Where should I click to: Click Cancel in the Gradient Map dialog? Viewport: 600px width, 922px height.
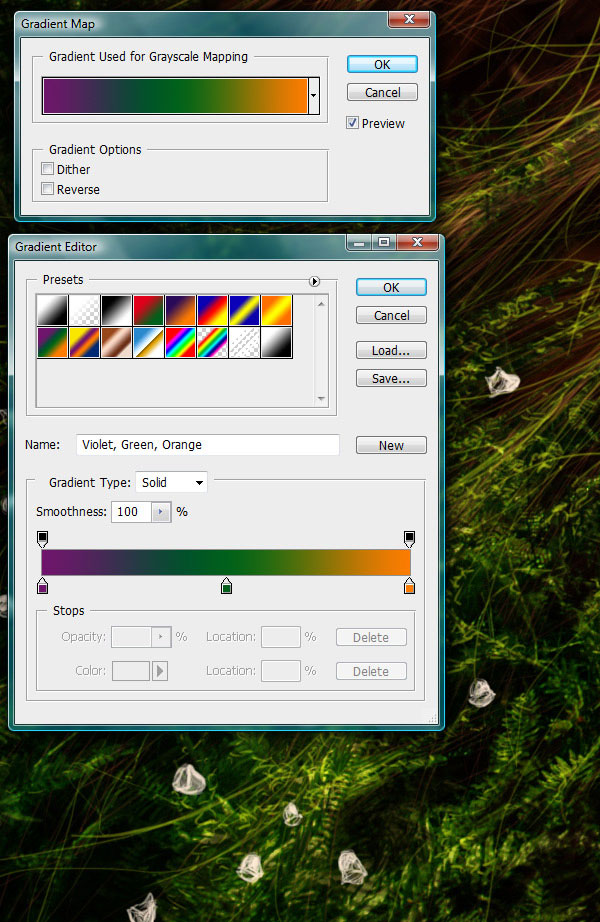pos(382,92)
